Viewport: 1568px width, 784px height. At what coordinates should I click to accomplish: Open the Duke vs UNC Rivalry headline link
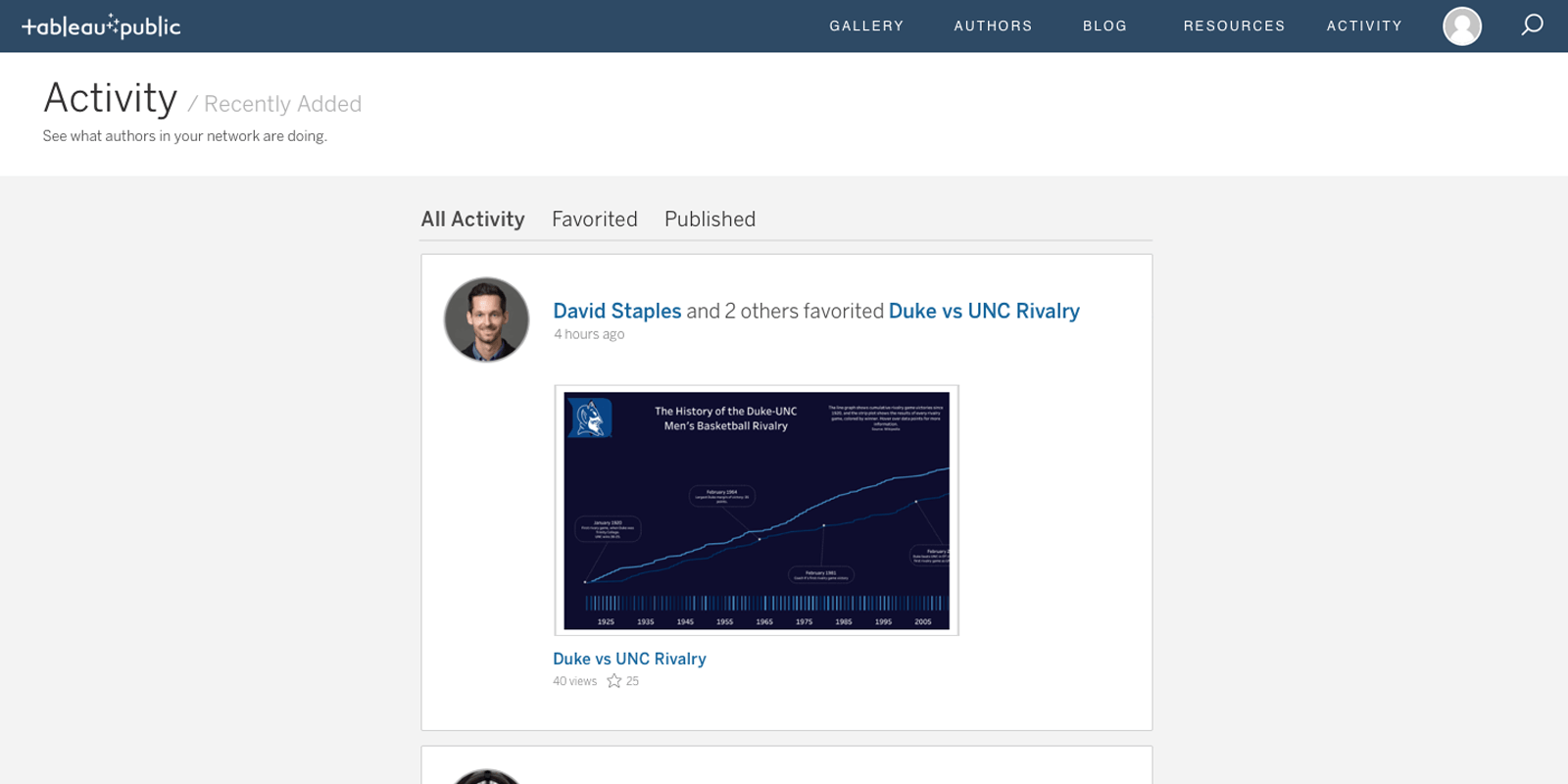click(x=984, y=311)
